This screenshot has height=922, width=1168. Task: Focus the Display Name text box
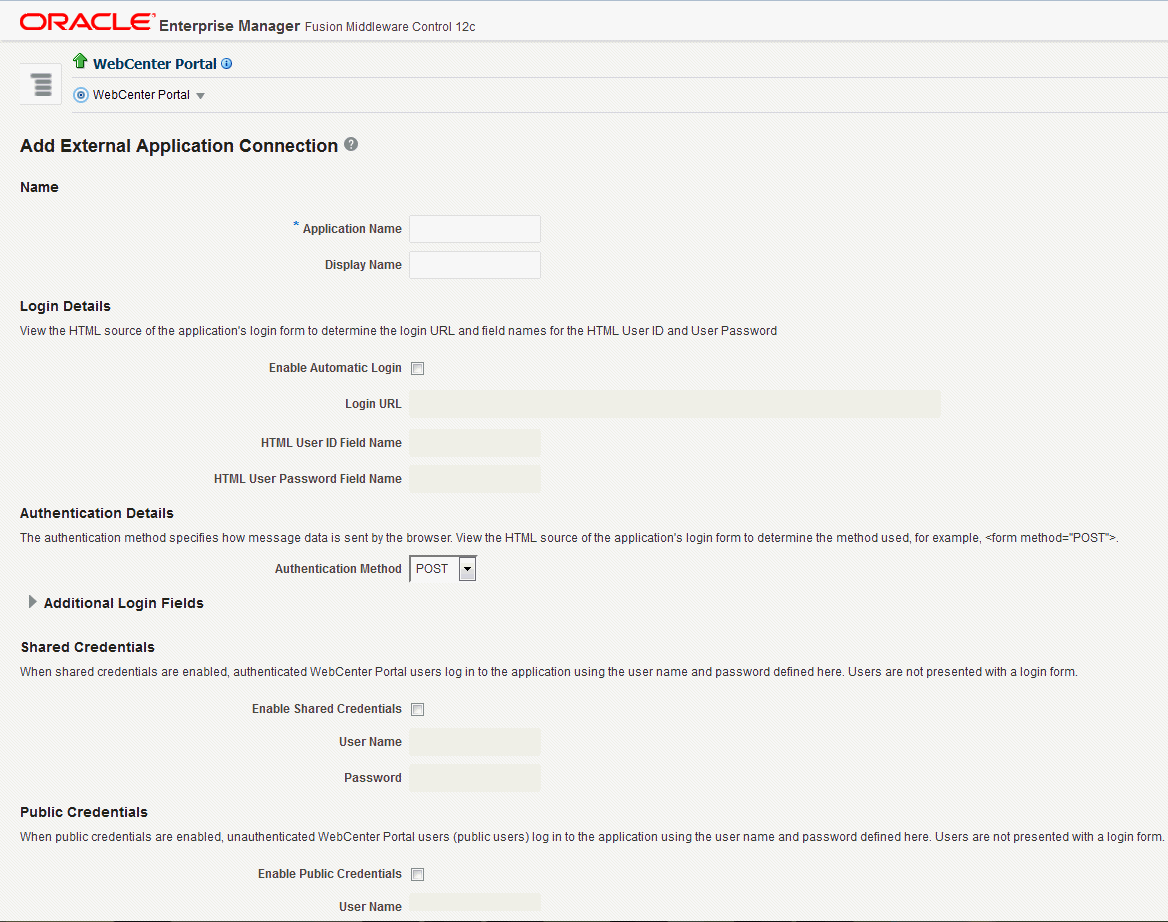pos(475,265)
